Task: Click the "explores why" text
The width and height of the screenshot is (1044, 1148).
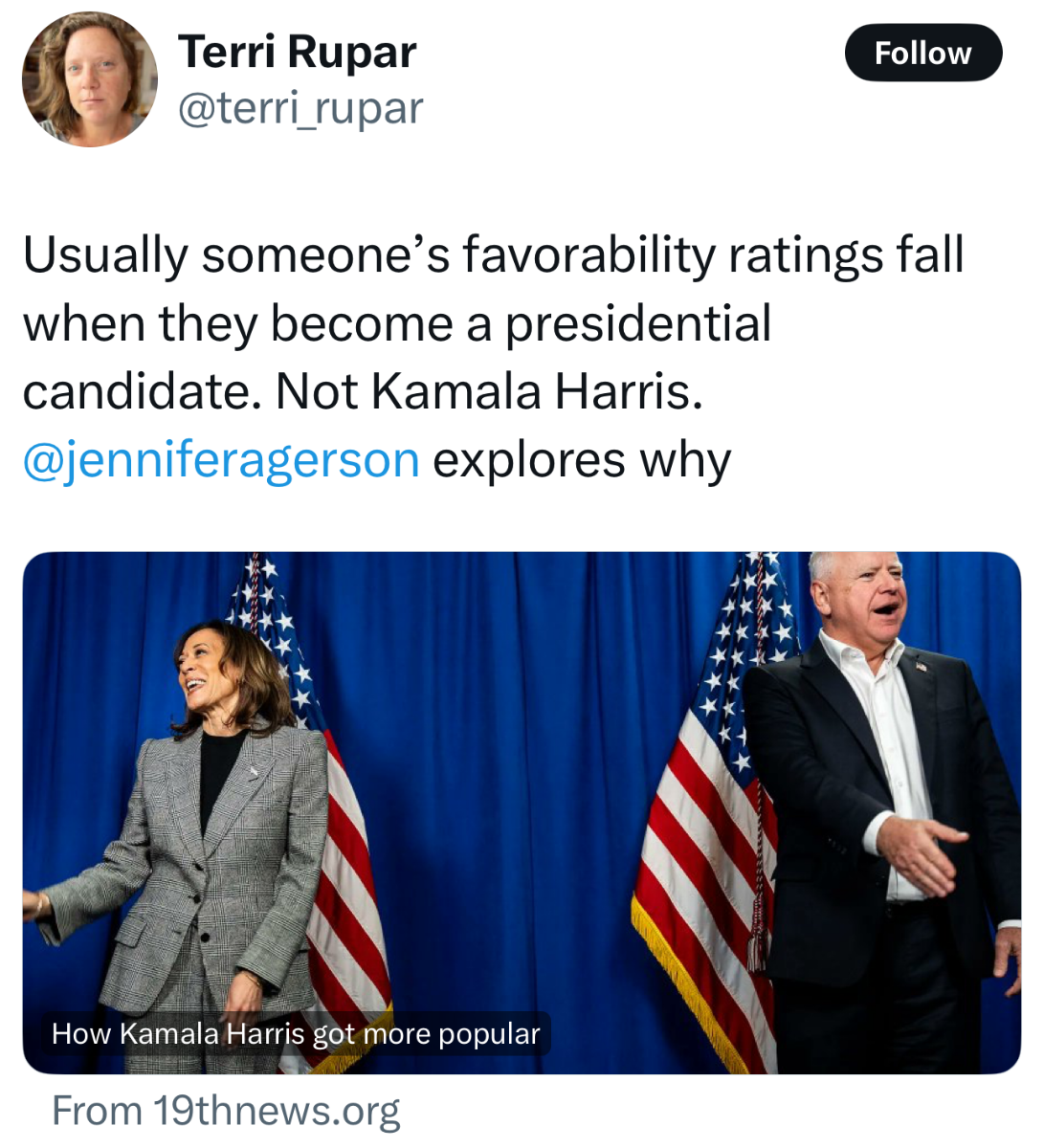Action: [x=581, y=460]
